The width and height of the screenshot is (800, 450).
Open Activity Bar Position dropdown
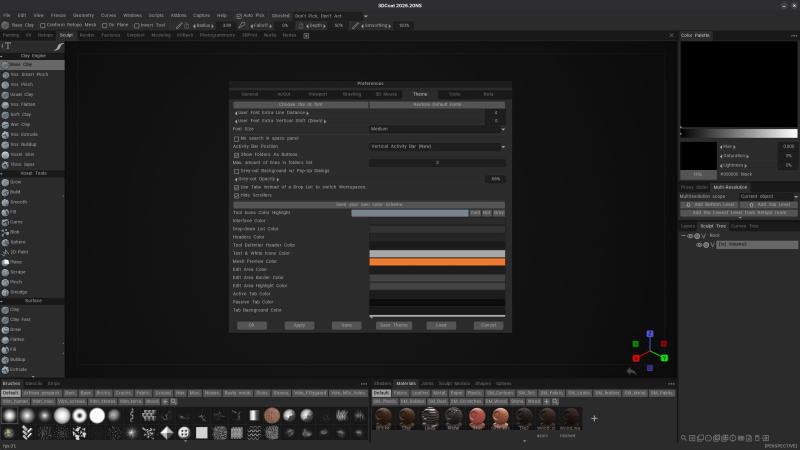pyautogui.click(x=437, y=146)
